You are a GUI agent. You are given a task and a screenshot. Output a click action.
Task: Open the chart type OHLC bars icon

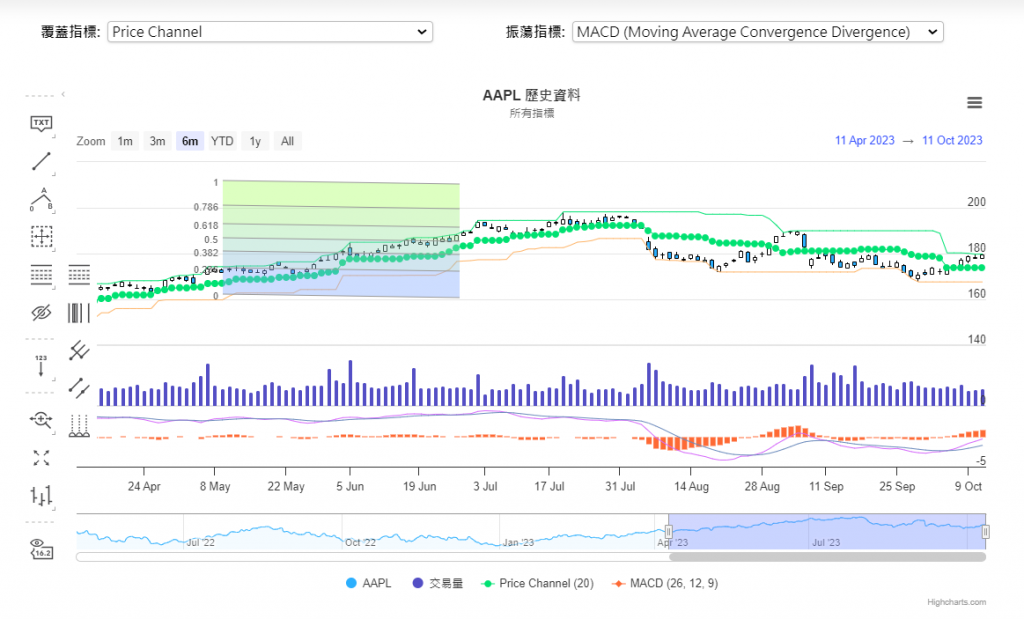(x=41, y=496)
